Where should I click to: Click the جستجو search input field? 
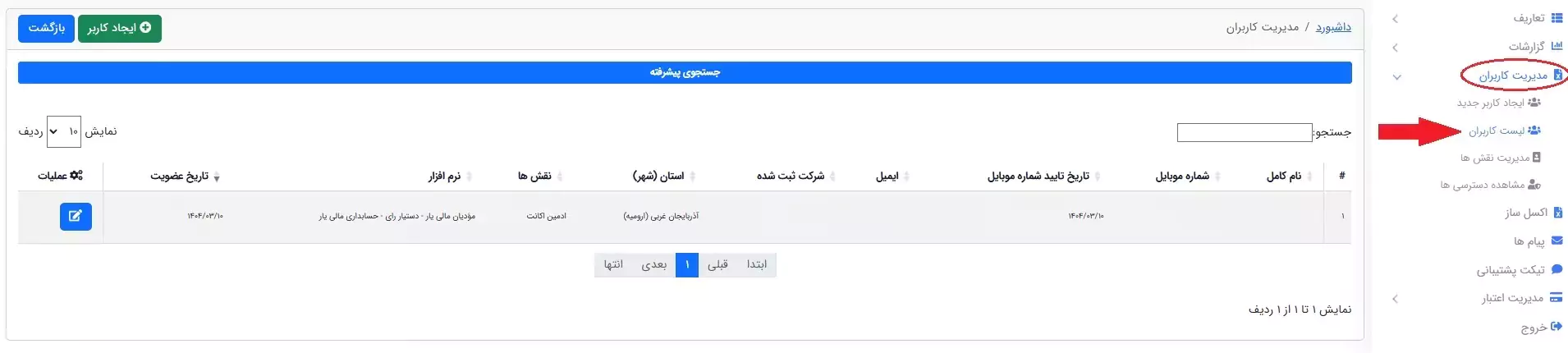coord(1245,132)
